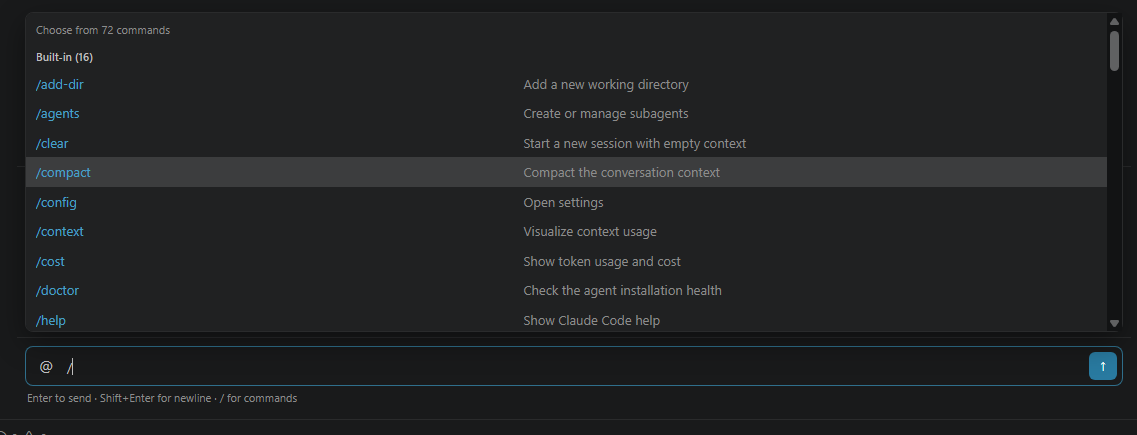Focus the message input field
The height and width of the screenshot is (435, 1137).
tap(573, 366)
